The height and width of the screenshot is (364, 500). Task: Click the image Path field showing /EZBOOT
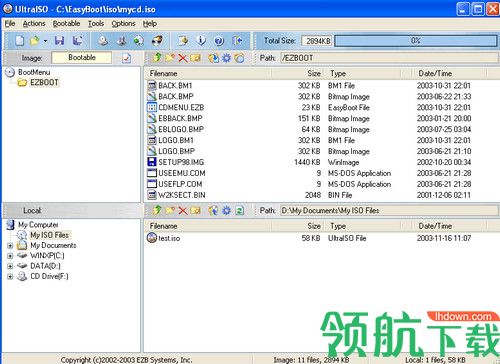coord(389,58)
